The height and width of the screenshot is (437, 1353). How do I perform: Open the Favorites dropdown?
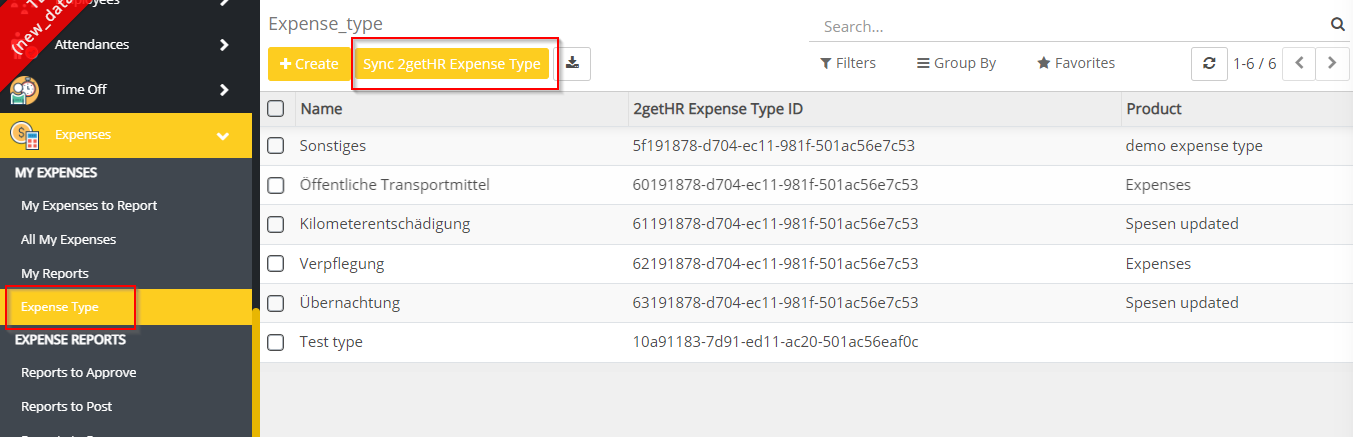tap(1076, 63)
